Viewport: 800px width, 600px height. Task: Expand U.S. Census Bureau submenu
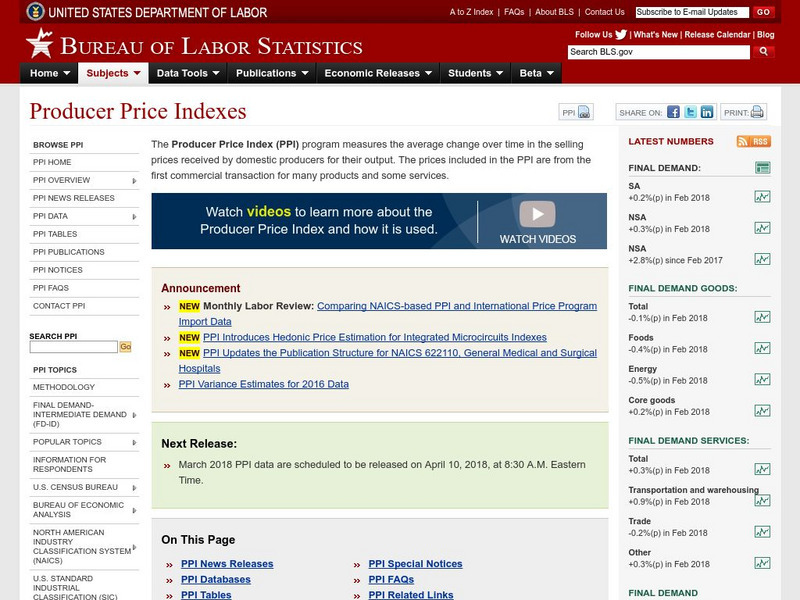(x=134, y=488)
